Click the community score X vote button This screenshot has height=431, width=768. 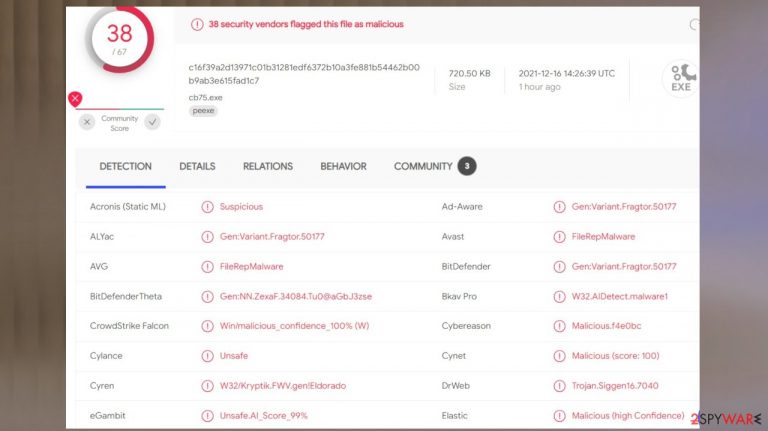[87, 122]
